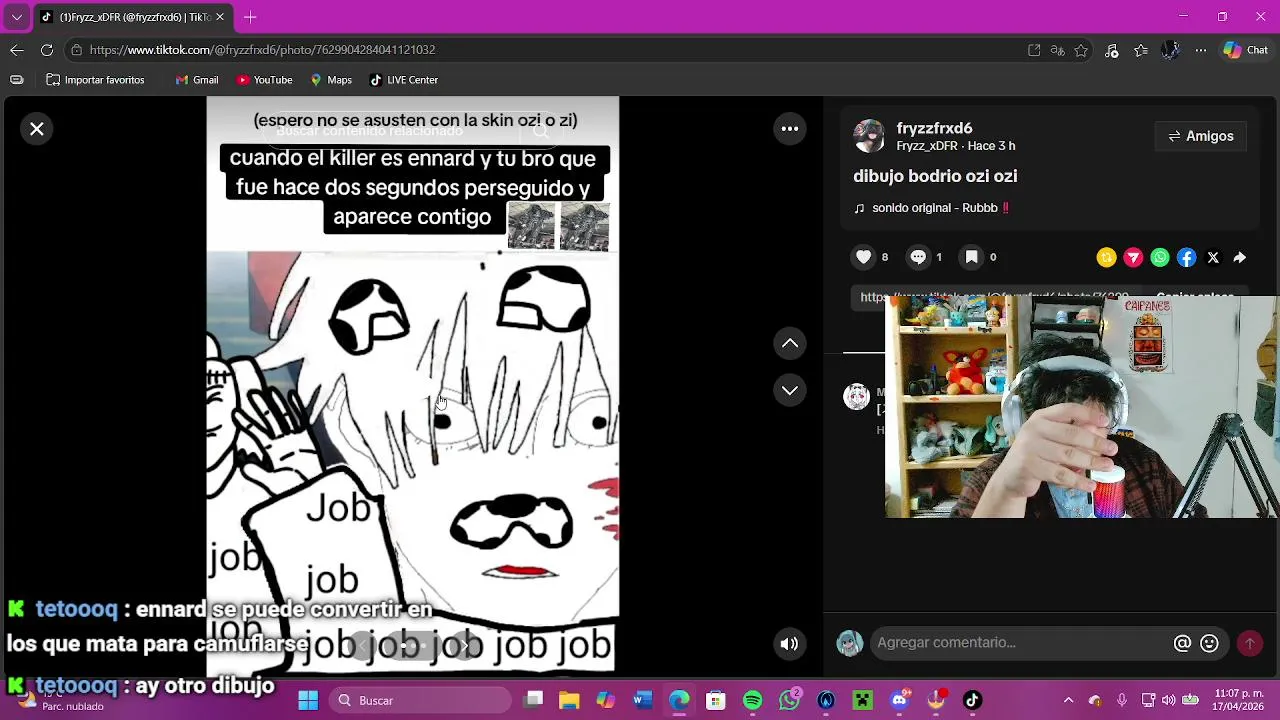Open favorites list icon
1280x720 pixels.
point(1141,50)
